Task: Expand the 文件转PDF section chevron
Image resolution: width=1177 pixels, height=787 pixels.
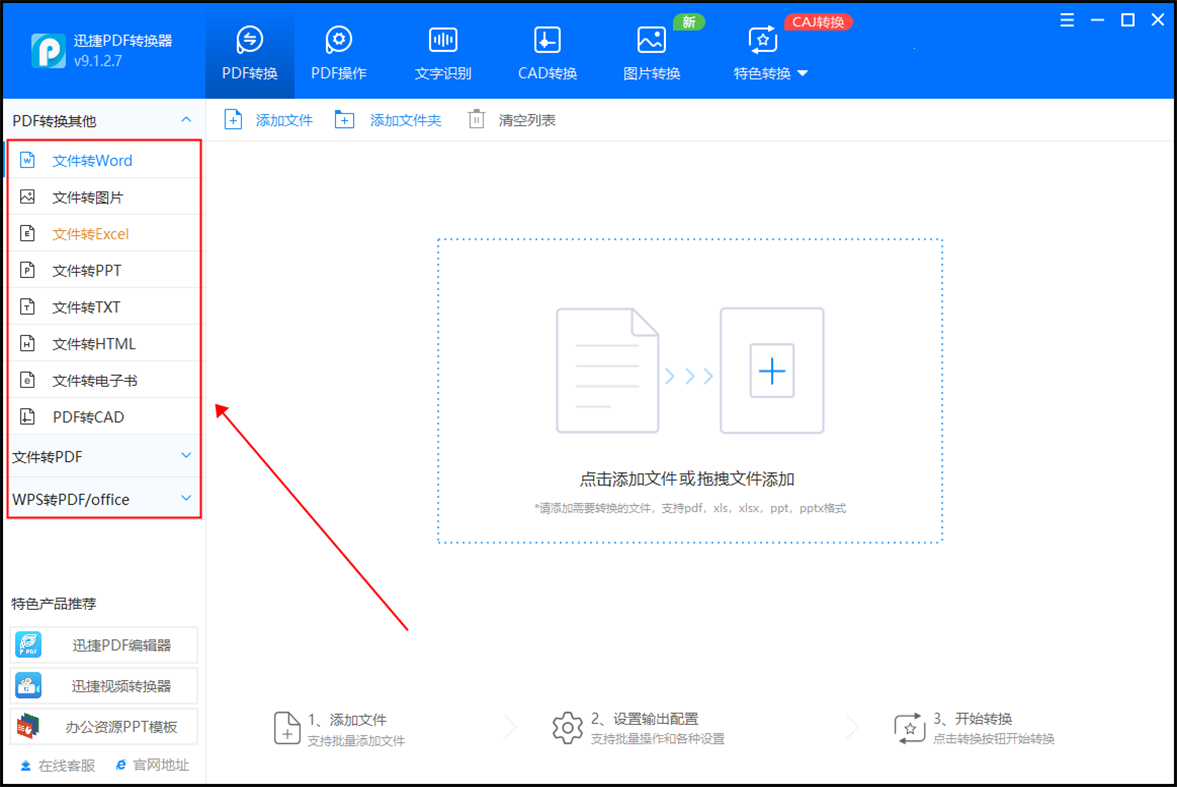Action: (186, 456)
